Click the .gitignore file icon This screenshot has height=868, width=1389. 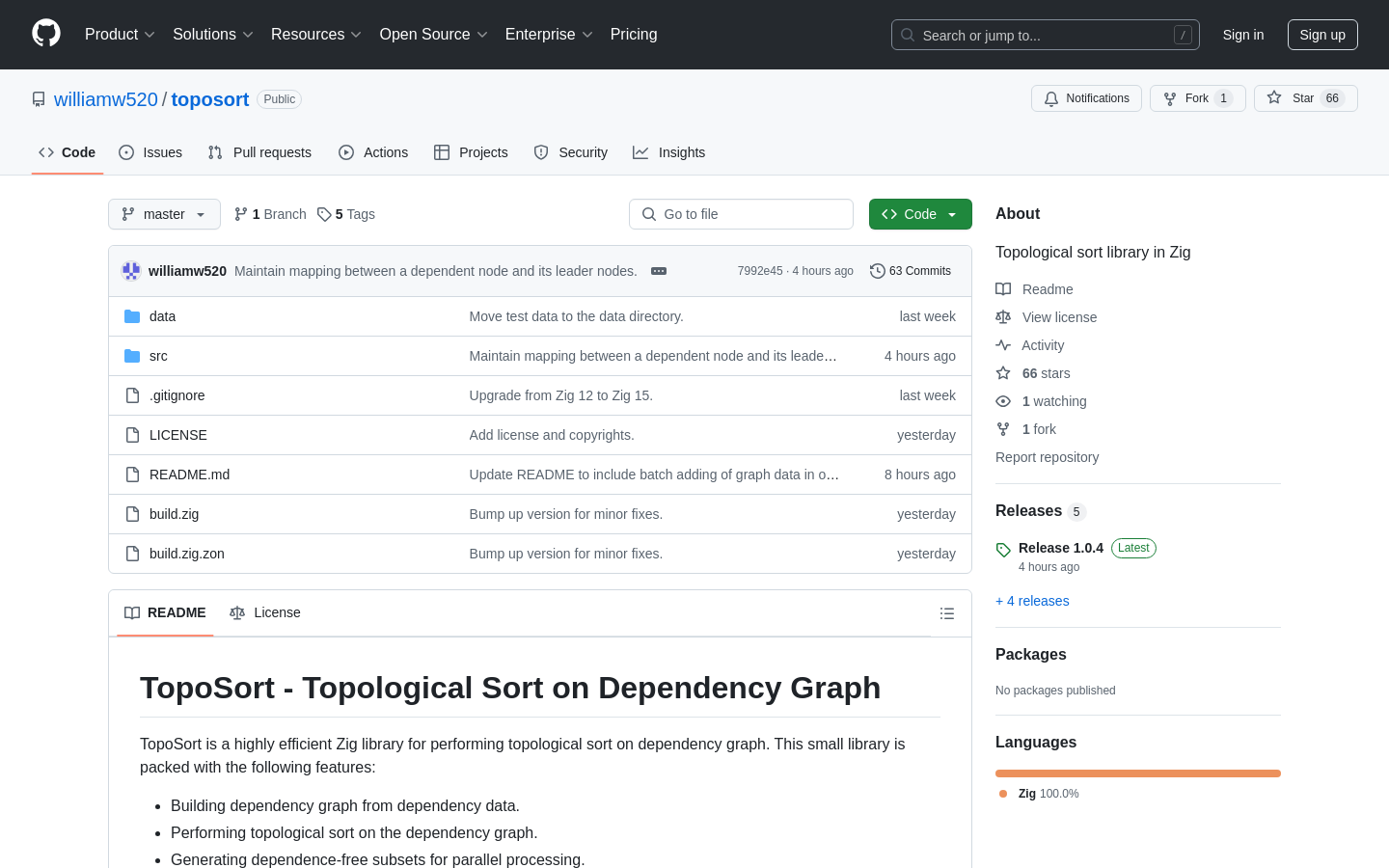[x=132, y=395]
